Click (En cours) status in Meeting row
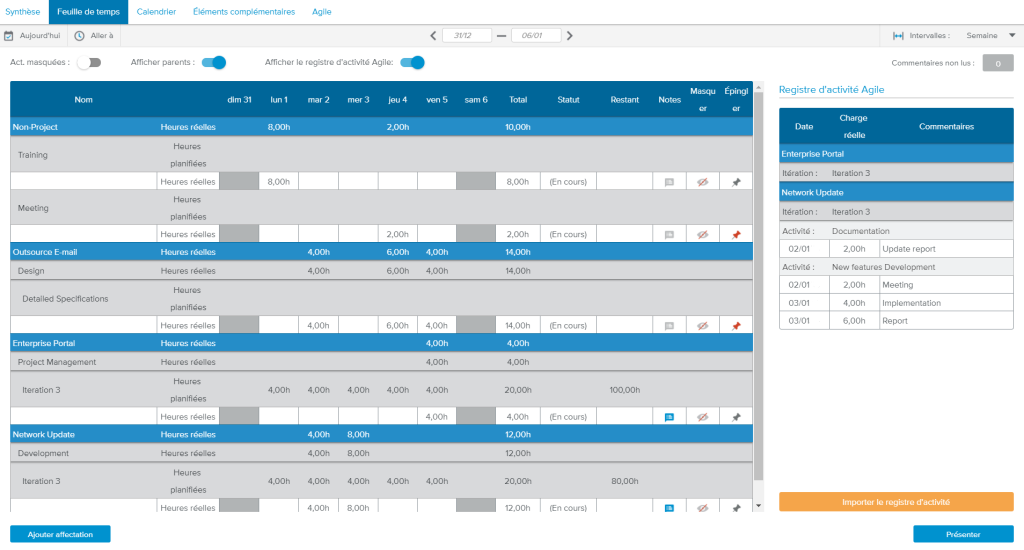1024x550 pixels. 568,234
